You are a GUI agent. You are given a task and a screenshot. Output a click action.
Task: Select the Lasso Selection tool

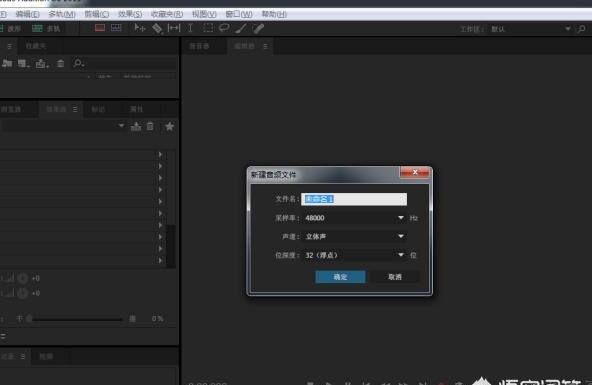pos(224,28)
